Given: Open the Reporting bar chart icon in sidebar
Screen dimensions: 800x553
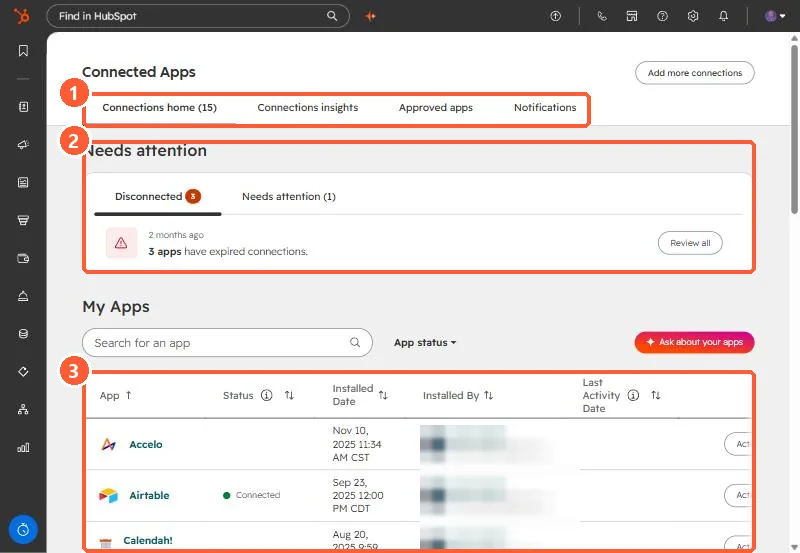Looking at the screenshot, I should [23, 448].
